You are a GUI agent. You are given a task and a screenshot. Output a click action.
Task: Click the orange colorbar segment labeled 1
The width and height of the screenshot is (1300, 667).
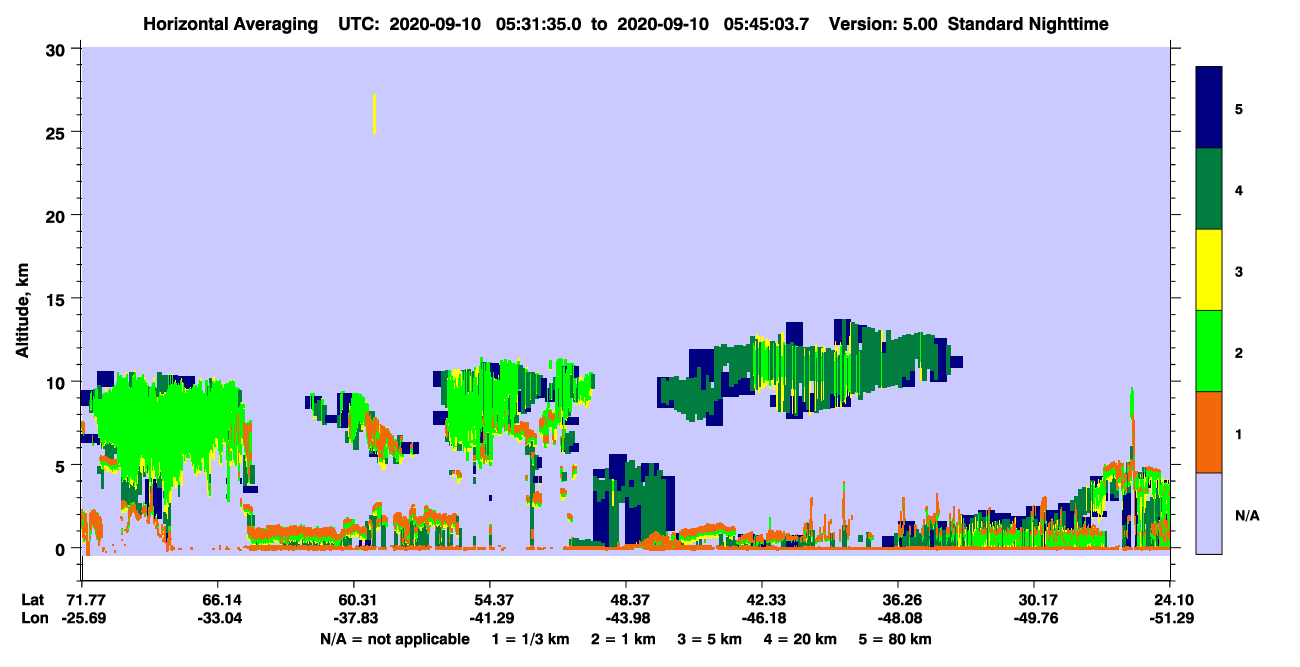pyautogui.click(x=1209, y=432)
